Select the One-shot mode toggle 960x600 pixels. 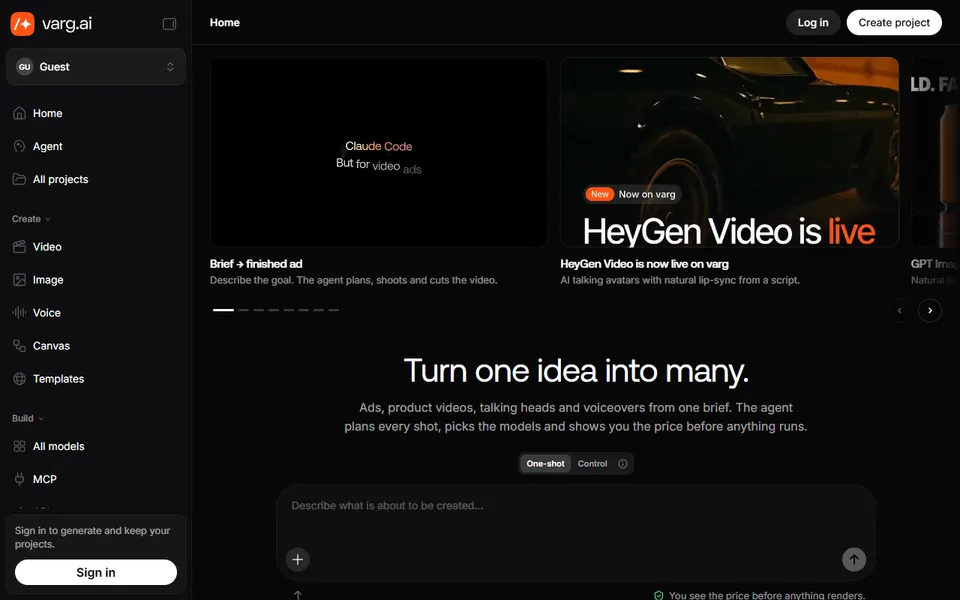click(545, 464)
